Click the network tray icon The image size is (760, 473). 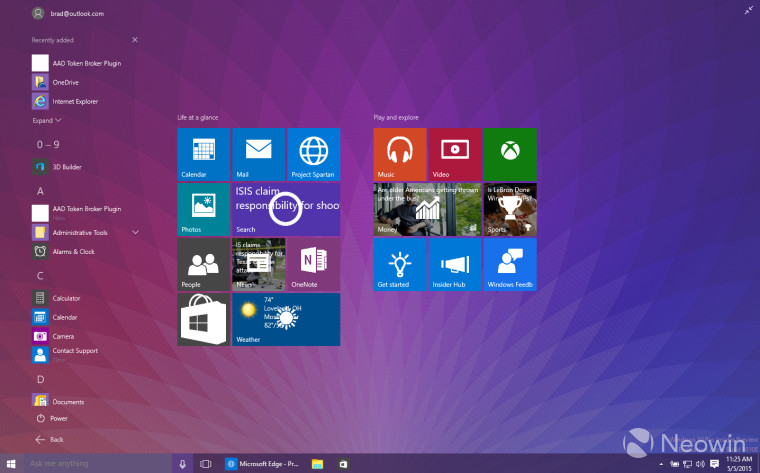tap(687, 464)
